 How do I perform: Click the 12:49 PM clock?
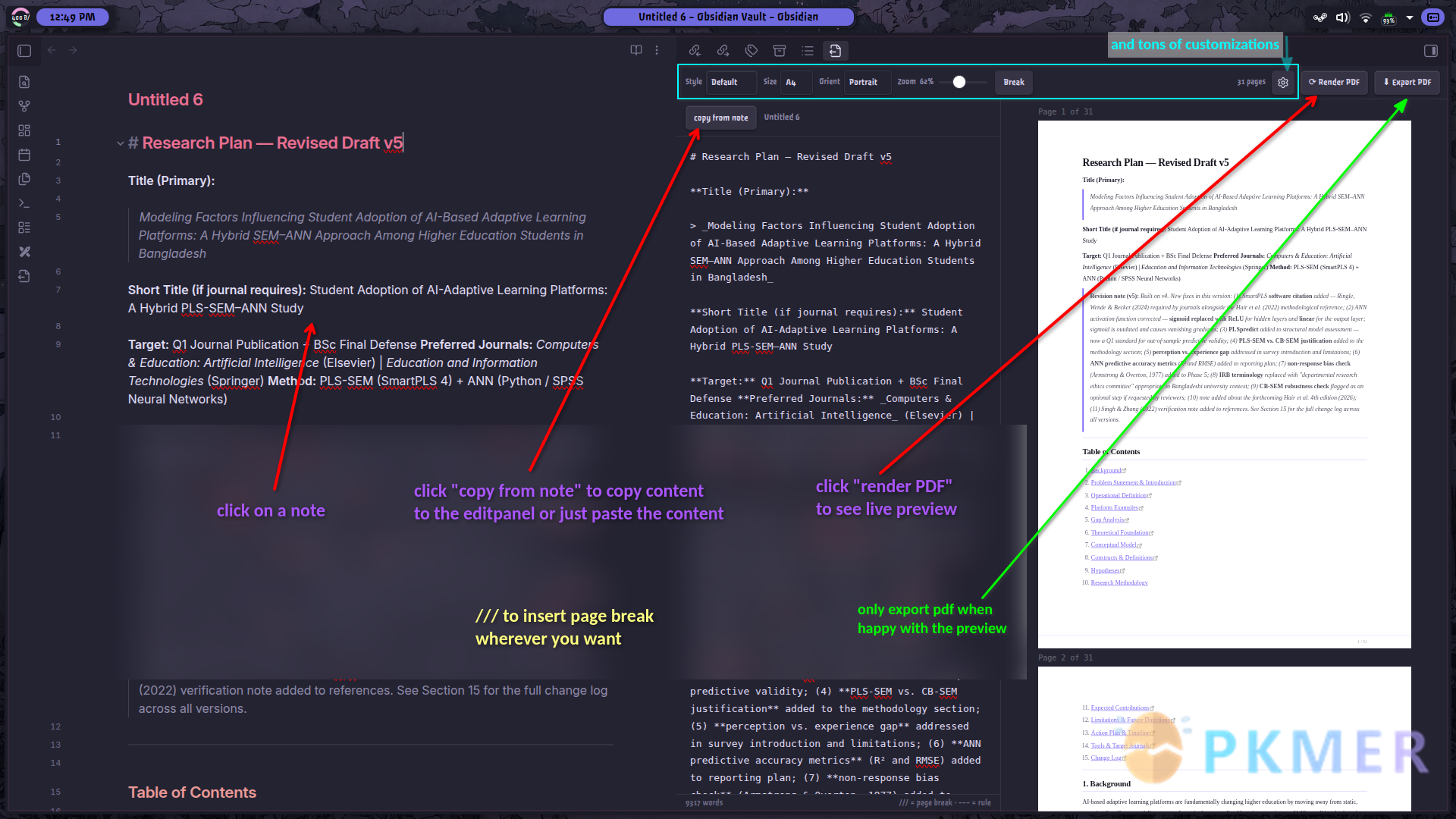pos(73,17)
